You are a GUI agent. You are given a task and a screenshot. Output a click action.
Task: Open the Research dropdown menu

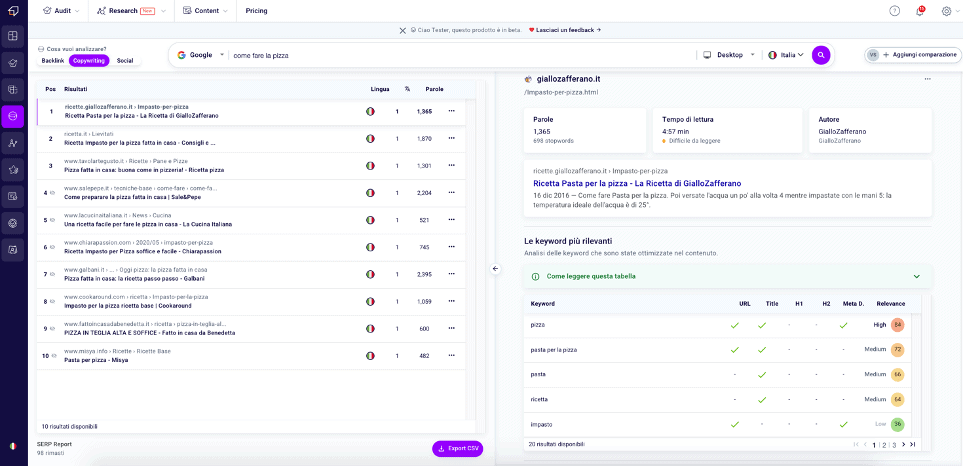point(132,10)
